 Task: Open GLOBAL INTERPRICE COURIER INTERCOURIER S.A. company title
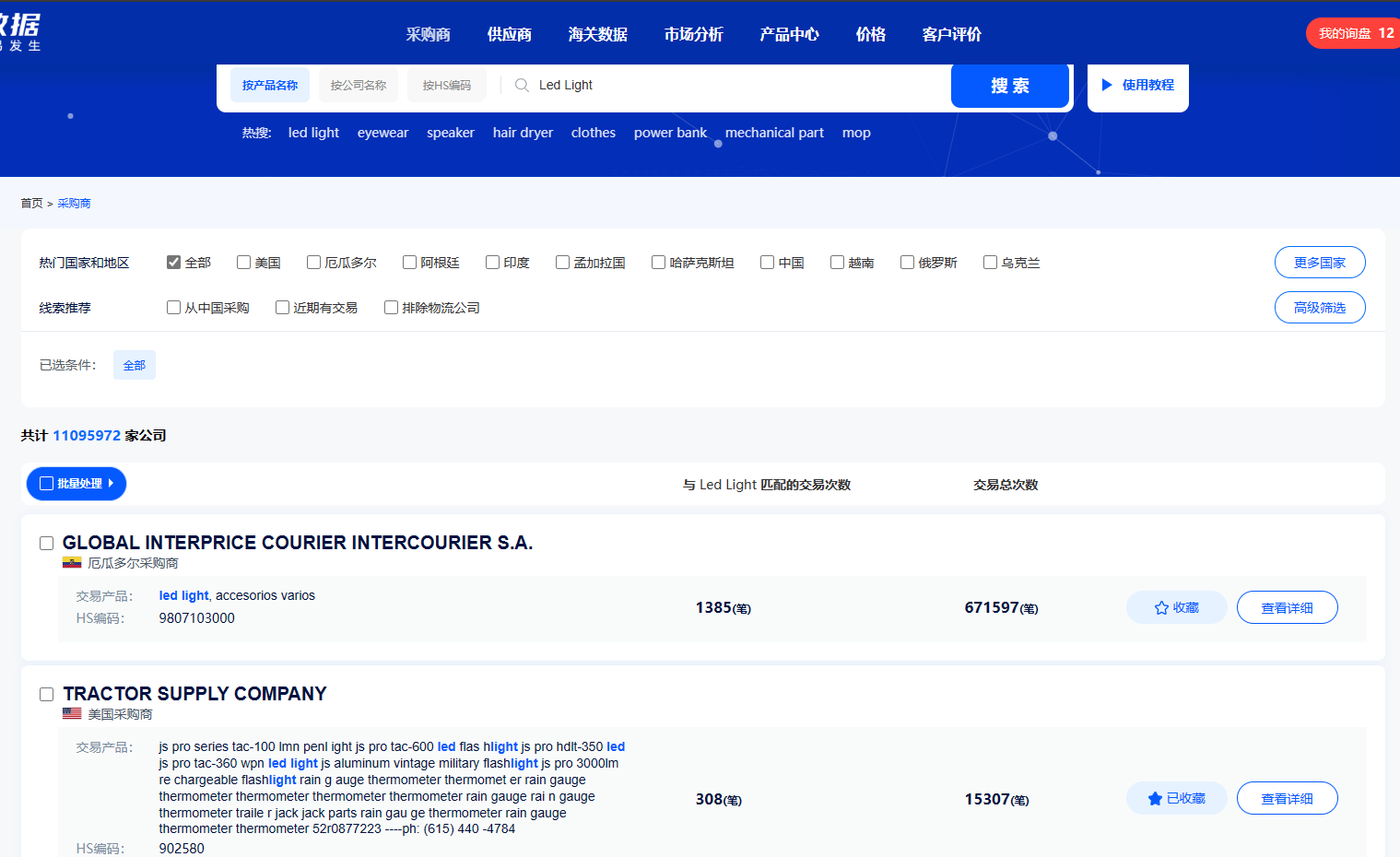pos(298,543)
